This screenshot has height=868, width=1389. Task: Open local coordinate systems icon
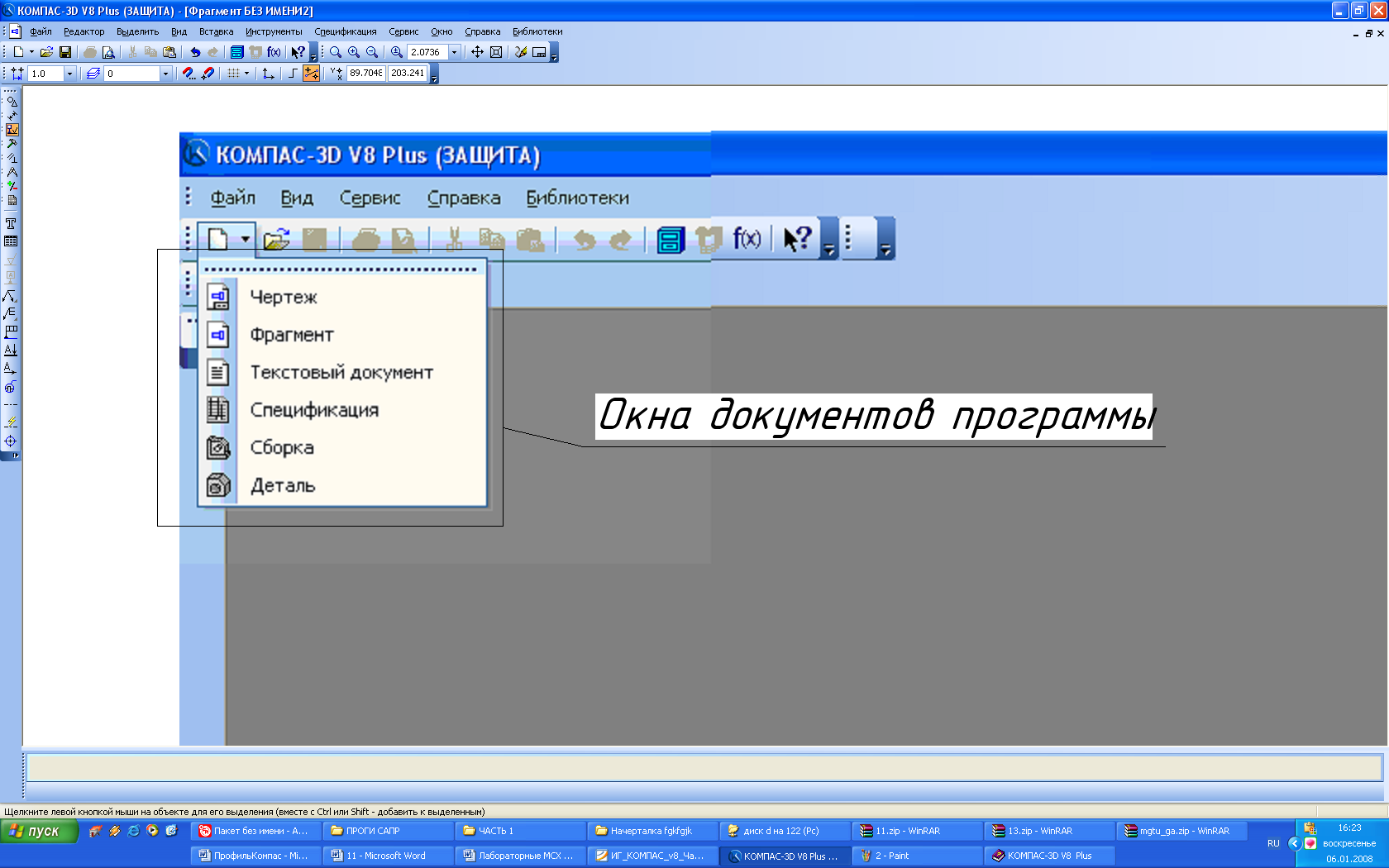pyautogui.click(x=268, y=74)
